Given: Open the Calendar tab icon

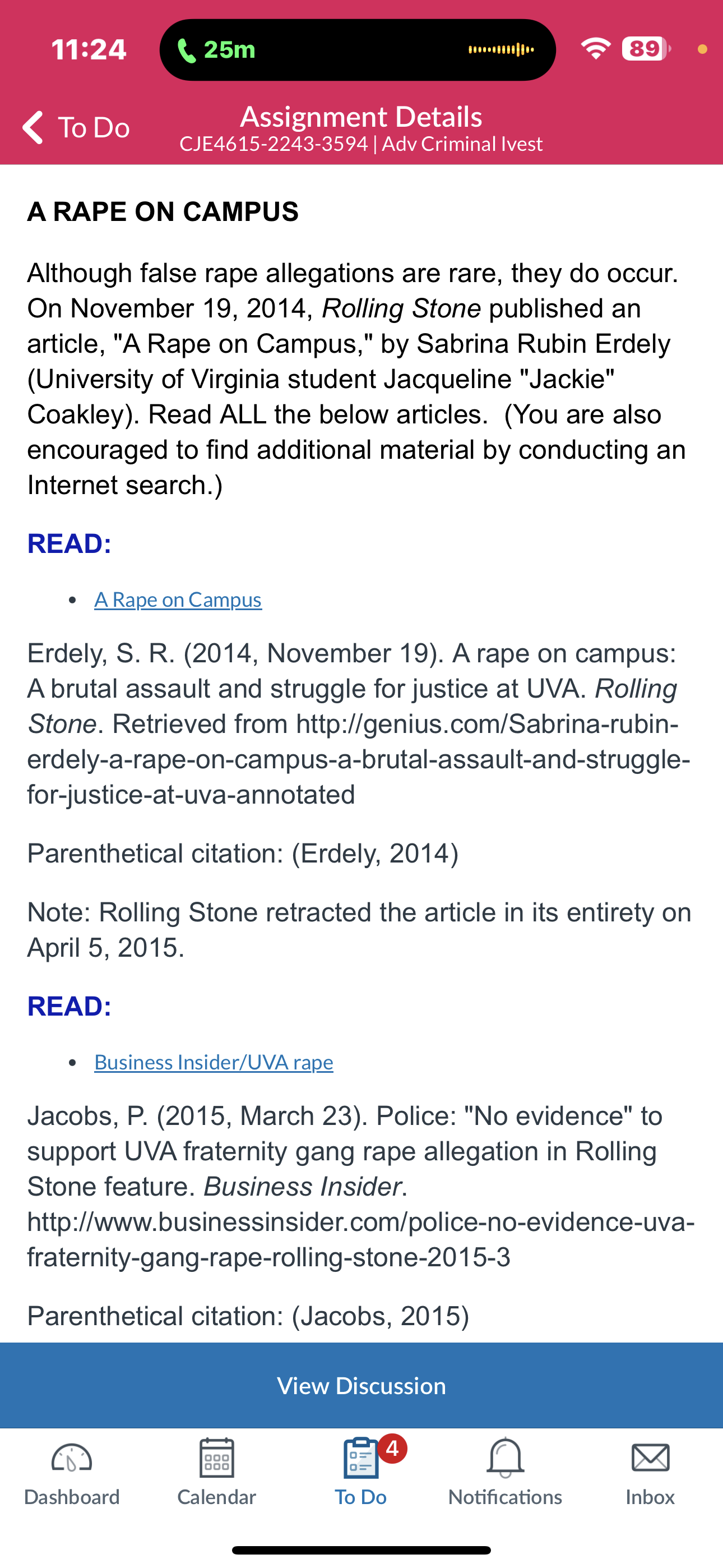Looking at the screenshot, I should 217,1458.
